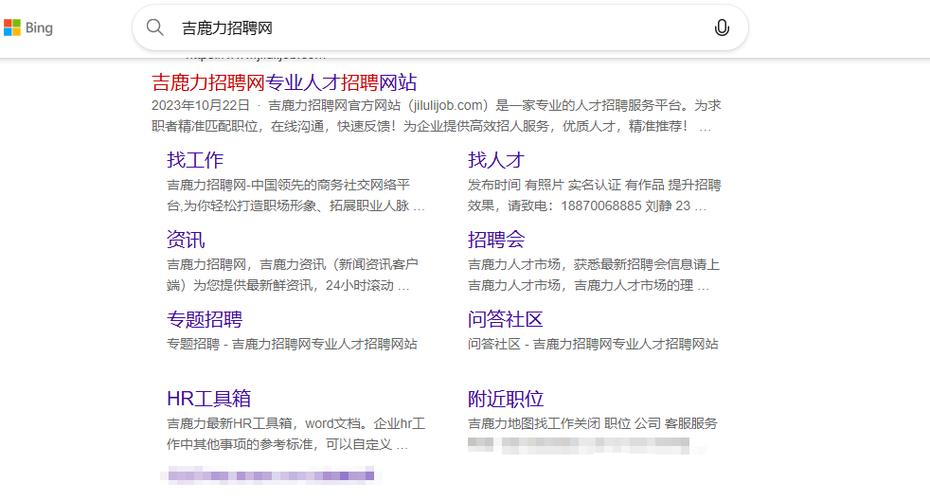Open the 招聘会 sitelink

(x=496, y=240)
